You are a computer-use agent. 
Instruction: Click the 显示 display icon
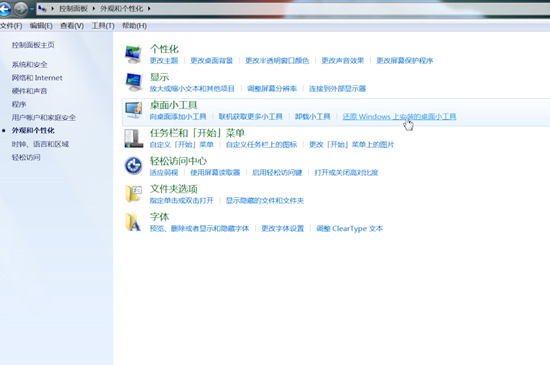tap(133, 82)
